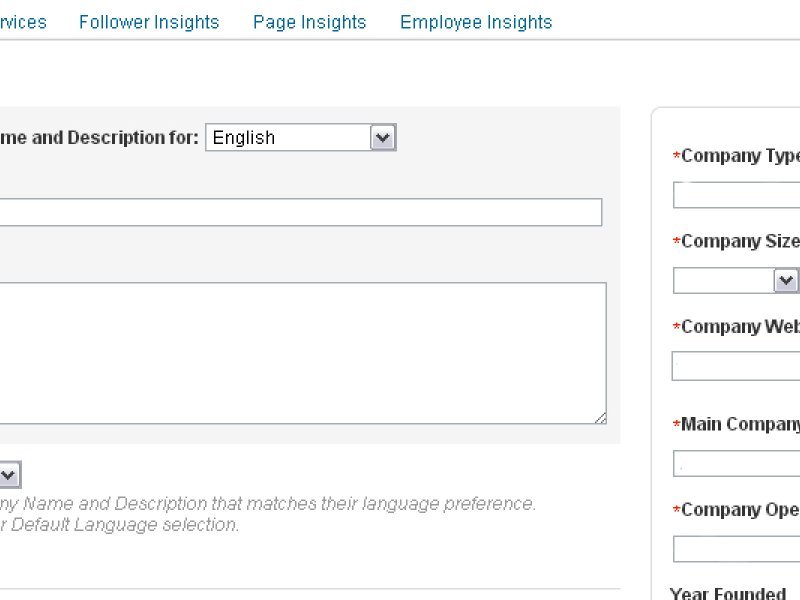
Task: Expand the Company Size dropdown arrow
Action: [x=786, y=281]
